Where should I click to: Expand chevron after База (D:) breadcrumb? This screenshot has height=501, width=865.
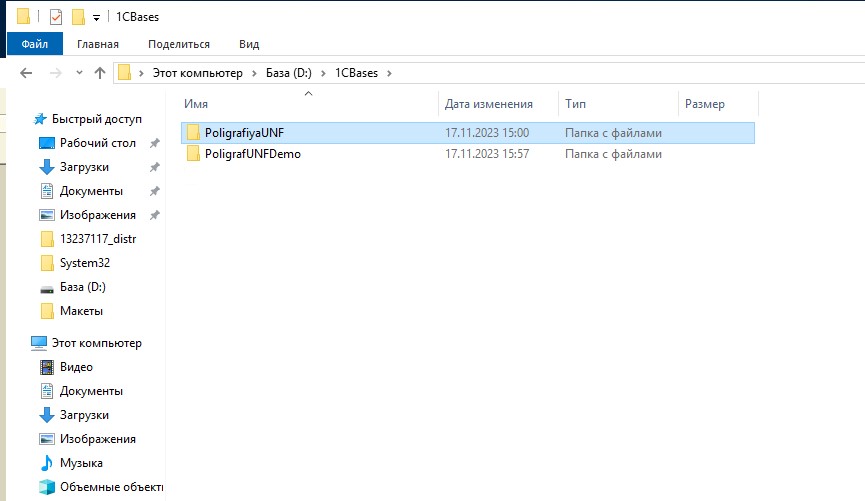[x=323, y=73]
